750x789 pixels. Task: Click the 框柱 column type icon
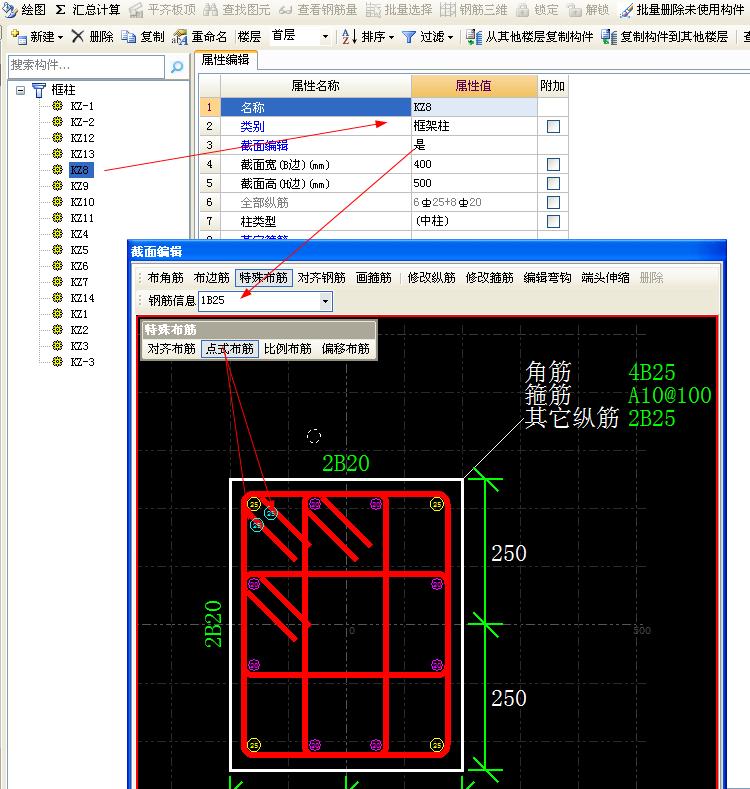39,90
